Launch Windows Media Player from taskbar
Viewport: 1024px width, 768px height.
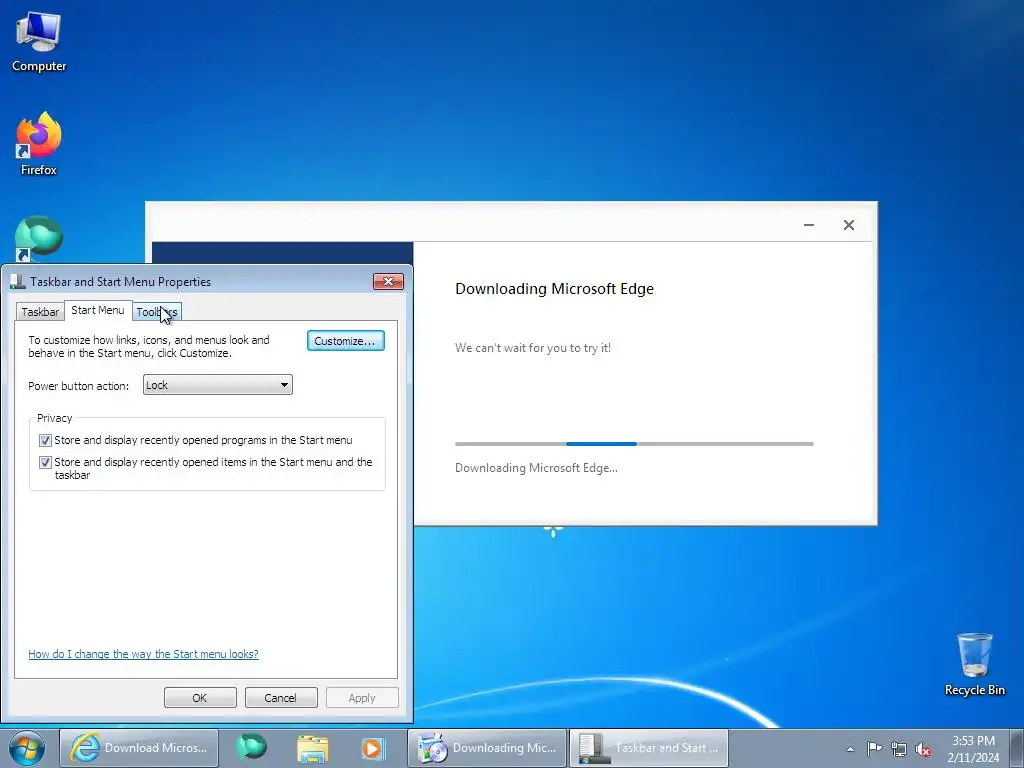click(374, 748)
